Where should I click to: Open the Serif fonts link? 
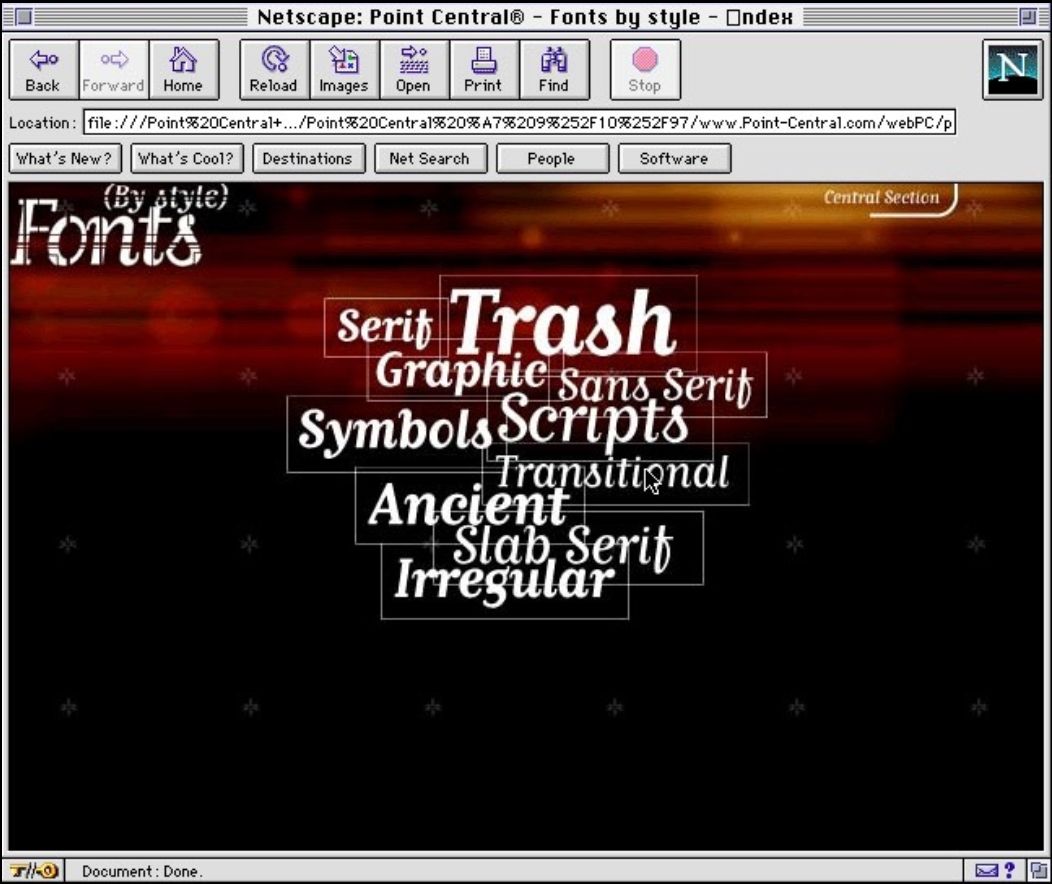[385, 327]
